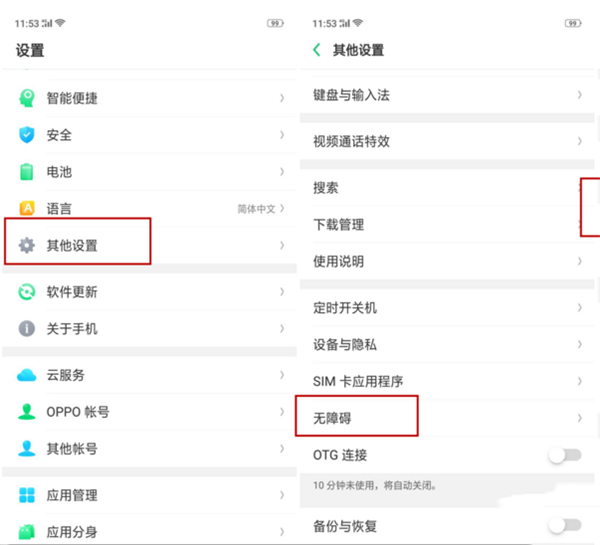Tap the 软件更新 green refresh icon
This screenshot has width=600, height=545.
[x=27, y=292]
